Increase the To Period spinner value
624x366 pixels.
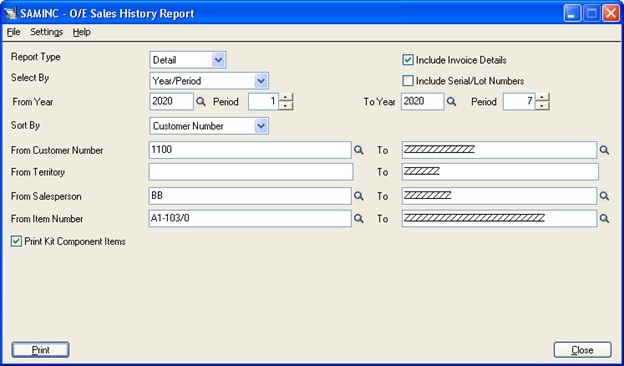[542, 97]
